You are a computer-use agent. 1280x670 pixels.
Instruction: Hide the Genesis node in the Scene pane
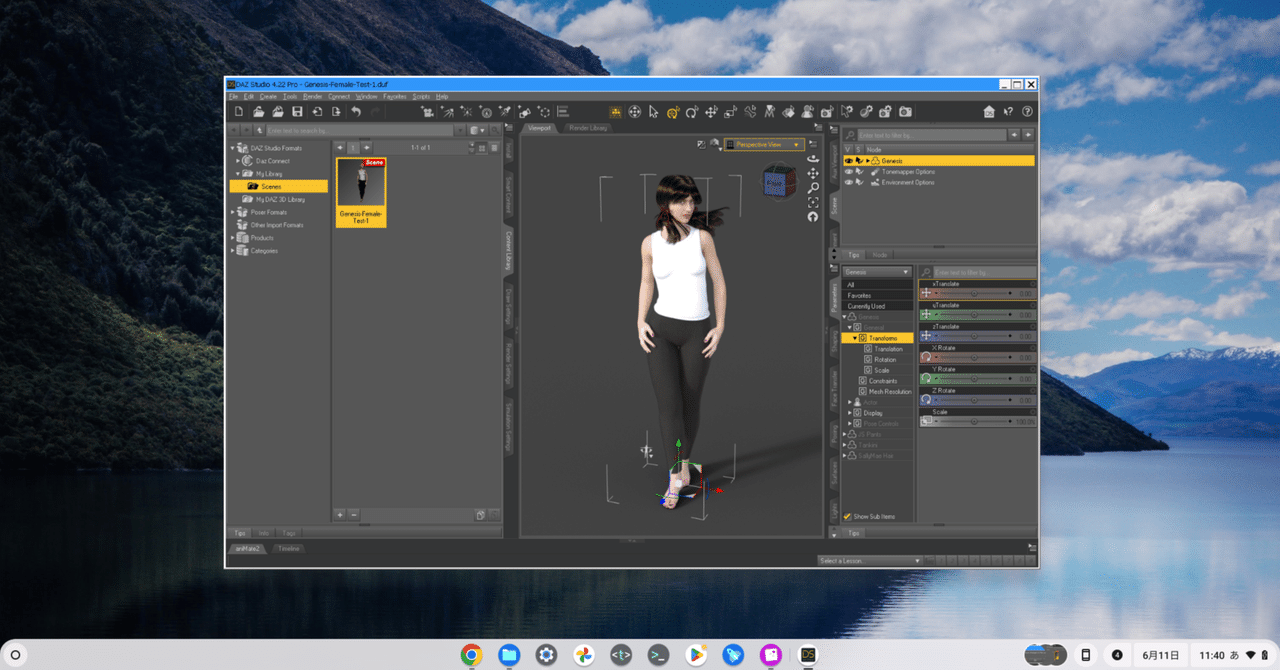[x=850, y=160]
